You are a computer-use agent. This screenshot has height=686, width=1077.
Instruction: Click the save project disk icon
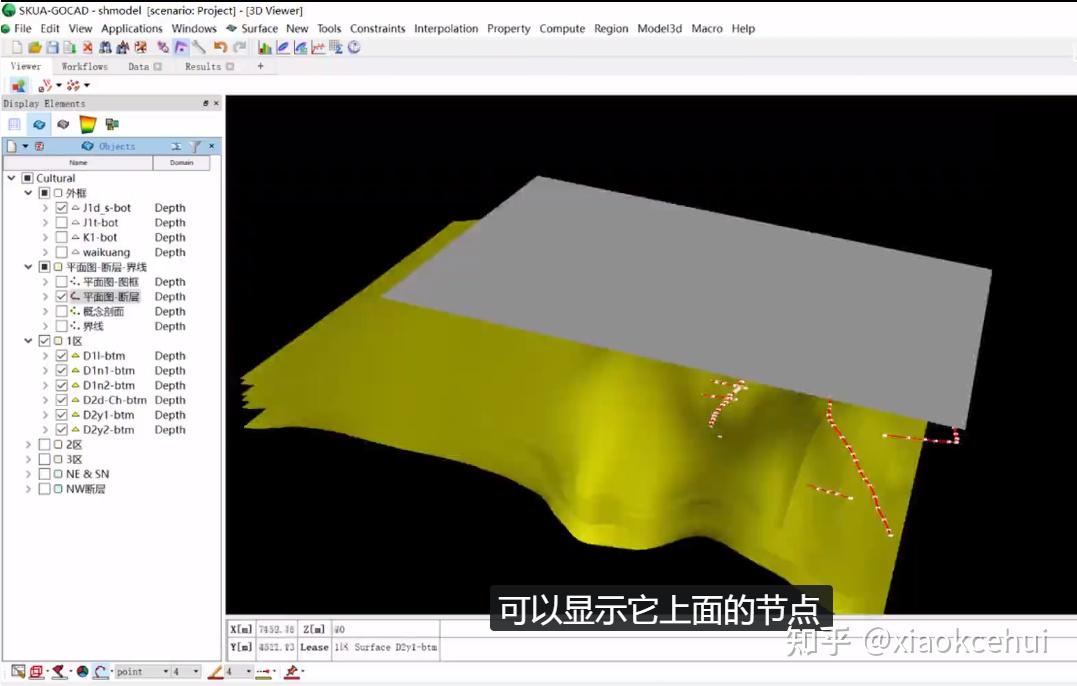coord(52,47)
